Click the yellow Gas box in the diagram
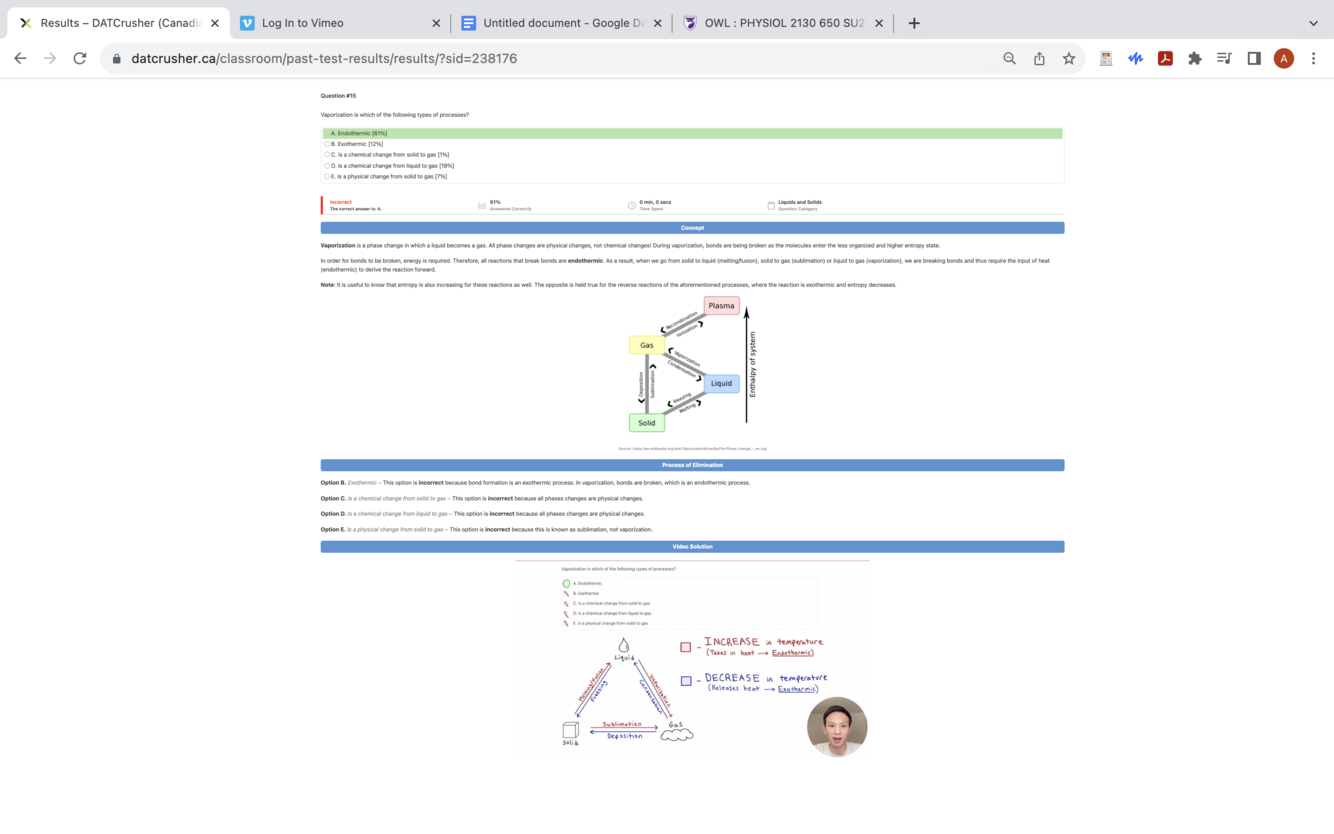 pos(647,345)
